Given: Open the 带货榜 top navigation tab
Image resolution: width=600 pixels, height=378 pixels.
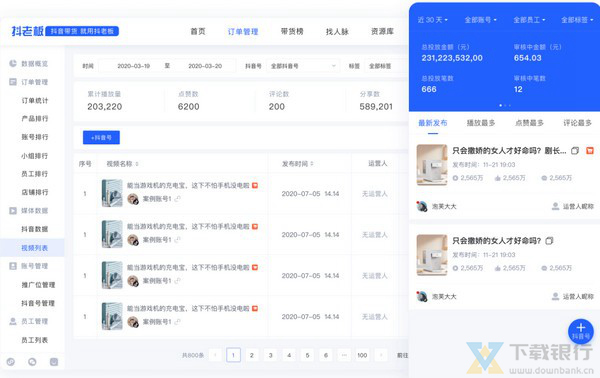Looking at the screenshot, I should [x=292, y=31].
